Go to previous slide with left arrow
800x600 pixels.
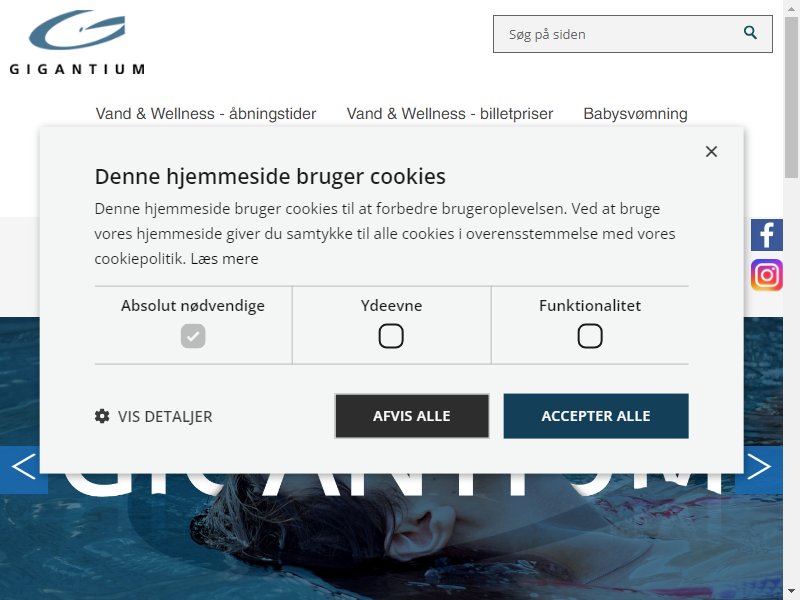coord(23,466)
